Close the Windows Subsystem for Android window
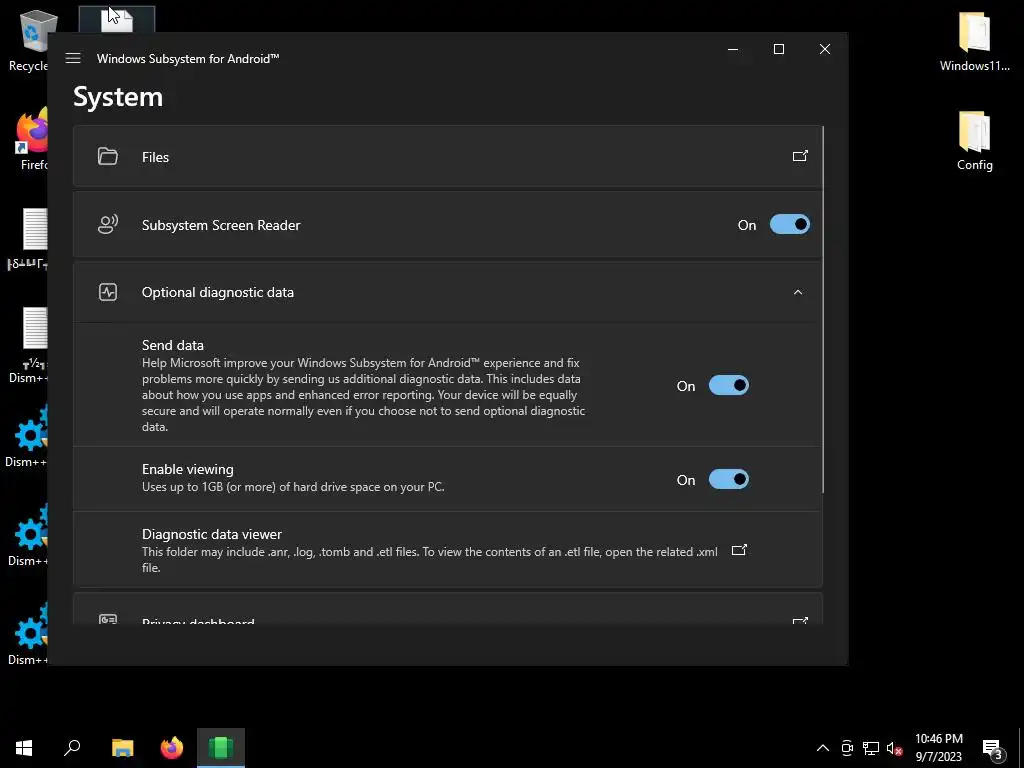1024x768 pixels. coord(825,49)
